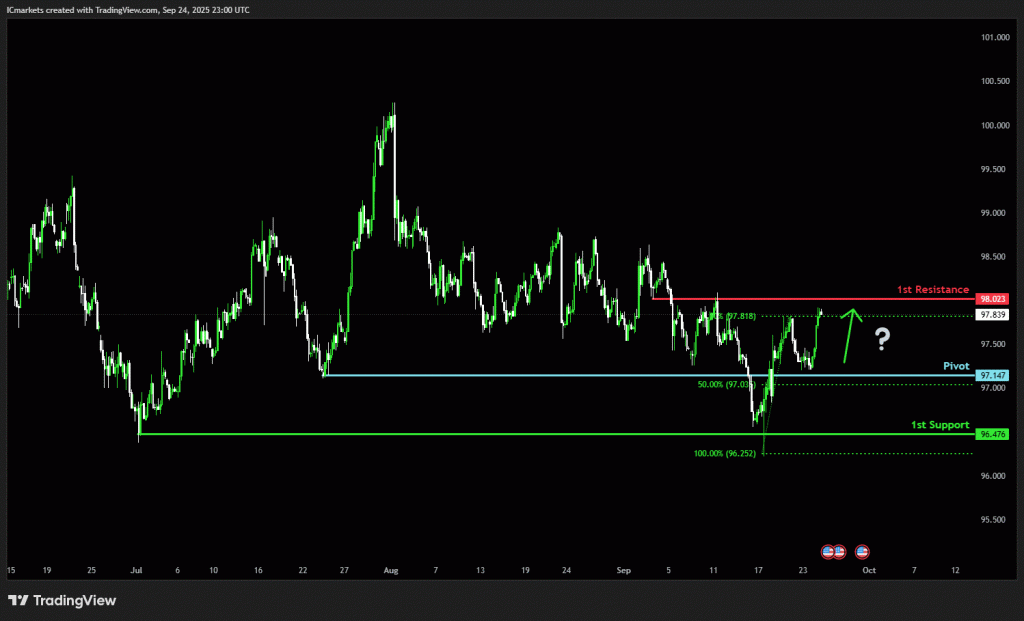The height and width of the screenshot is (621, 1024).
Task: Click the leftmost US flag event icon
Action: 828,551
